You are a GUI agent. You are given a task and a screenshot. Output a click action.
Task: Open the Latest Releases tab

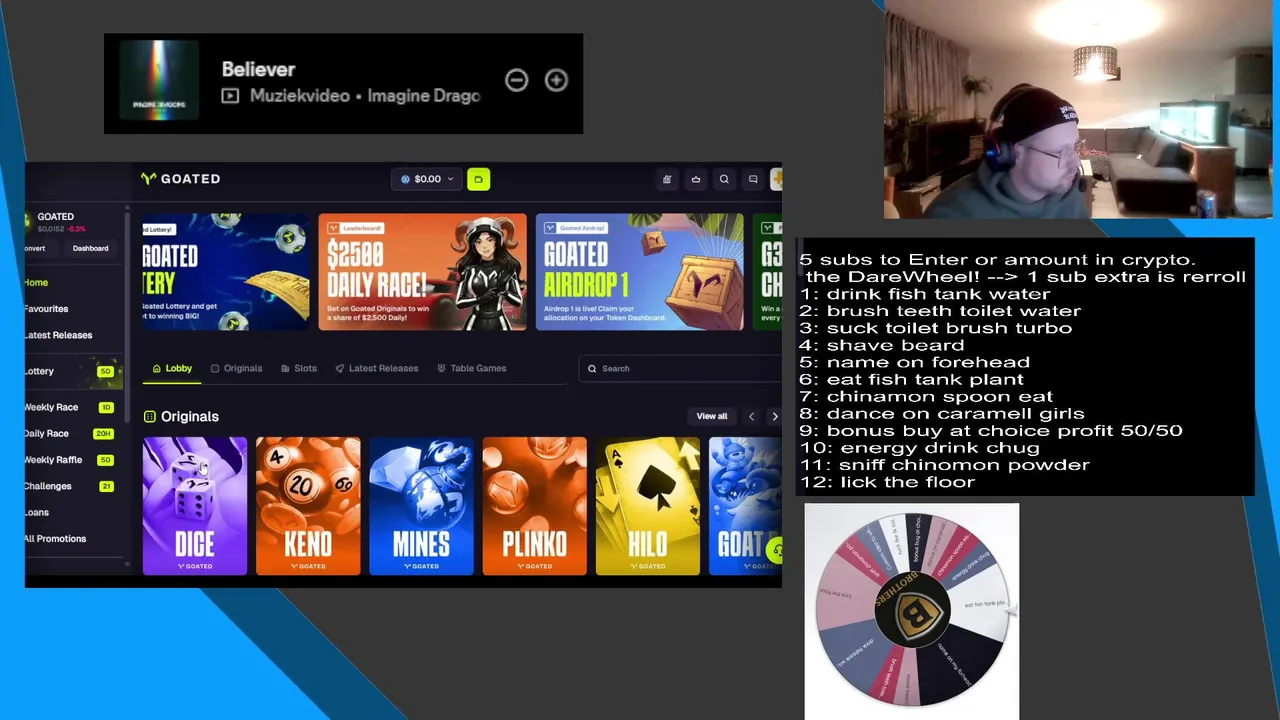point(377,368)
